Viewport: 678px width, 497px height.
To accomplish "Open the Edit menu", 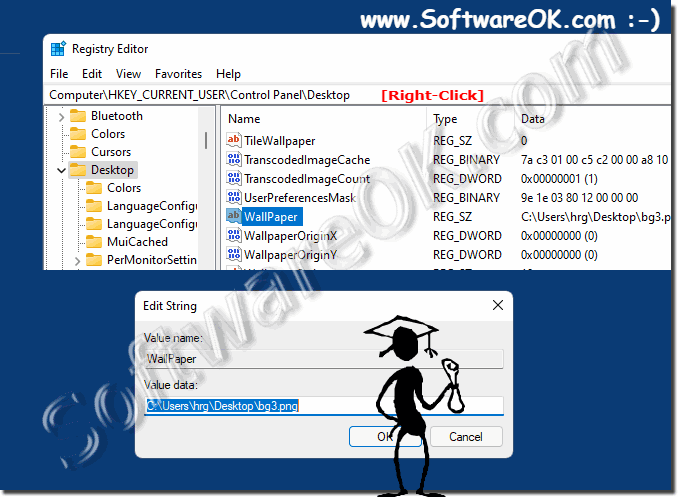I will [x=92, y=74].
